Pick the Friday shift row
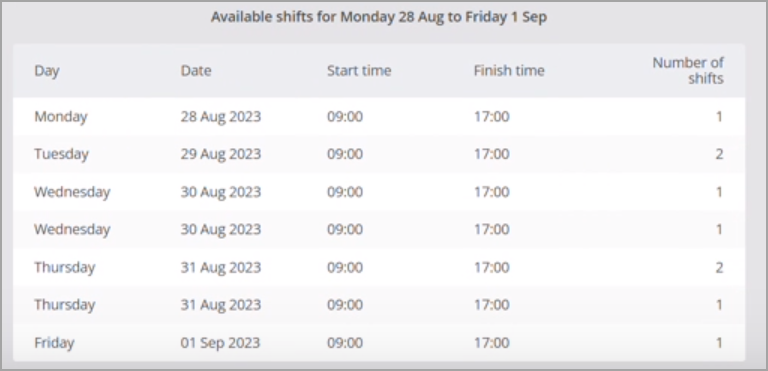The width and height of the screenshot is (768, 371). pyautogui.click(x=379, y=342)
